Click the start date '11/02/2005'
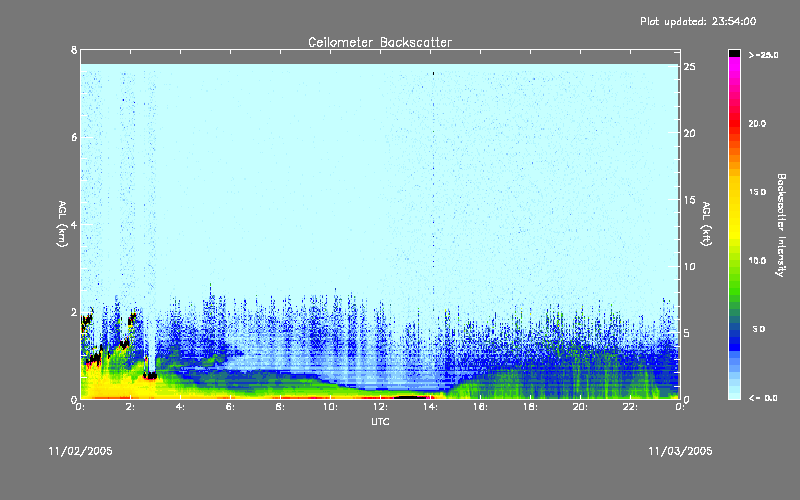The image size is (800, 500). click(81, 451)
